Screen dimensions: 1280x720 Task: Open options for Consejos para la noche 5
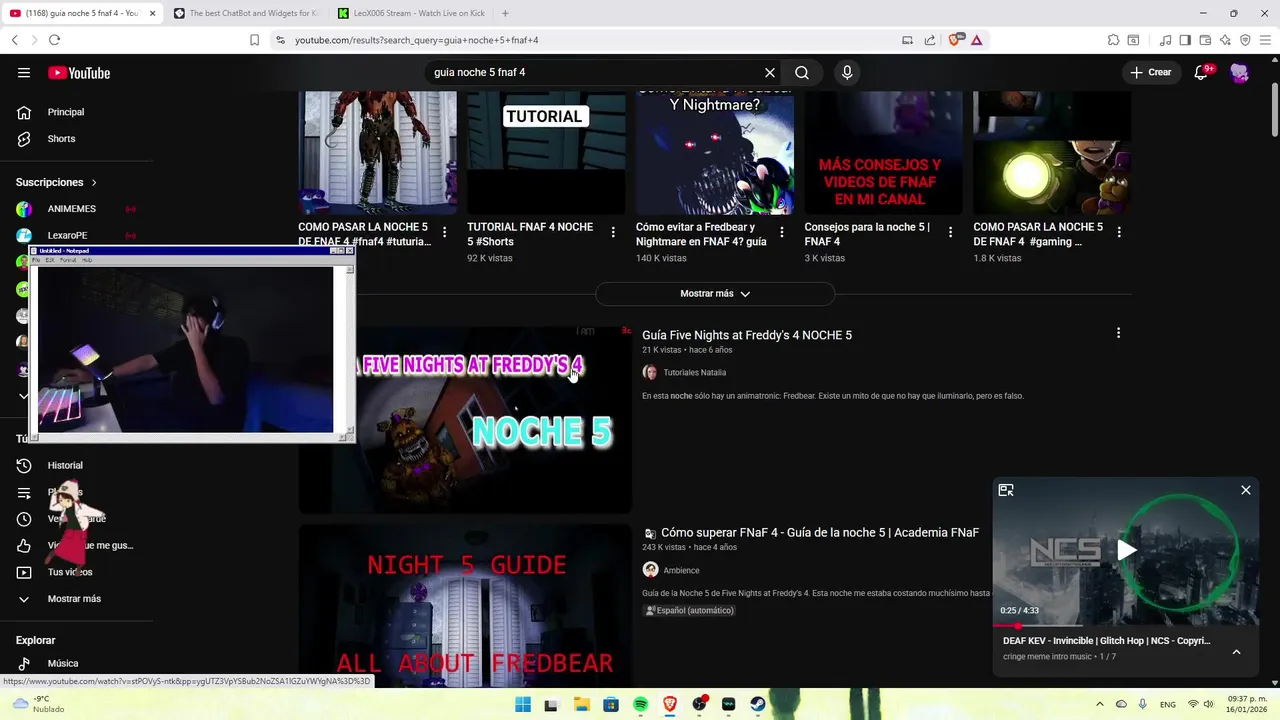click(950, 232)
